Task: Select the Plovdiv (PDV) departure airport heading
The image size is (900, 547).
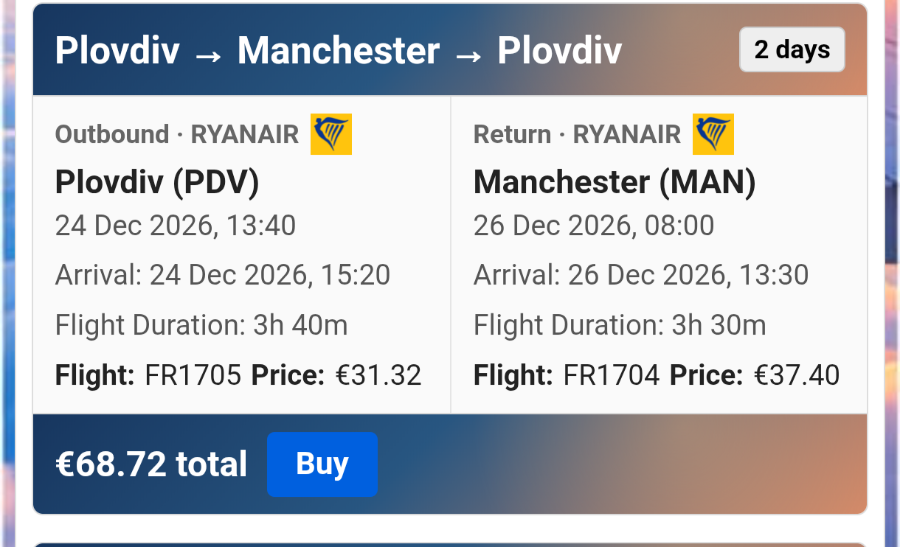Action: 157,182
